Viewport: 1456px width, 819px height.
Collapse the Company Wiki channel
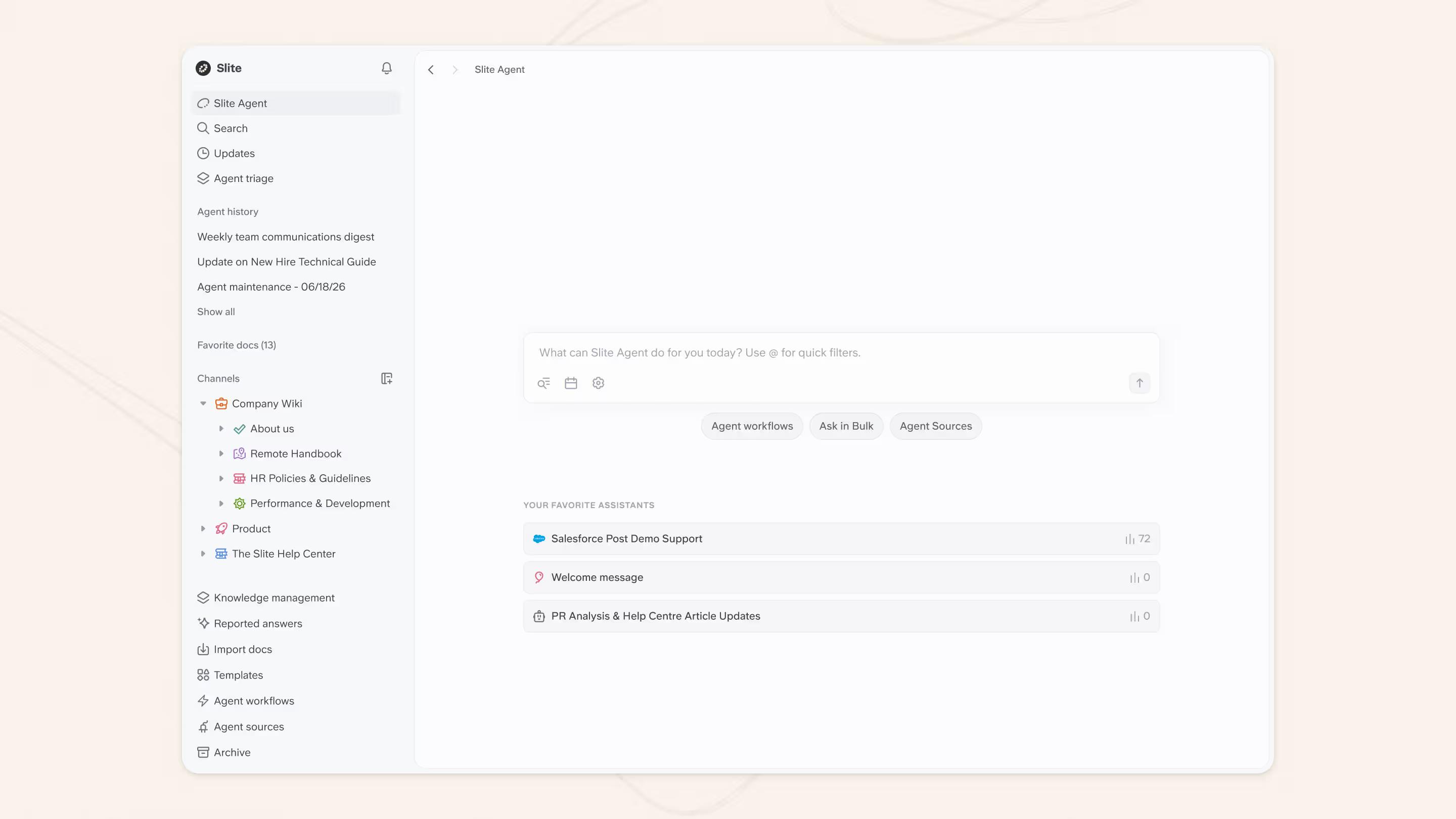(x=203, y=403)
